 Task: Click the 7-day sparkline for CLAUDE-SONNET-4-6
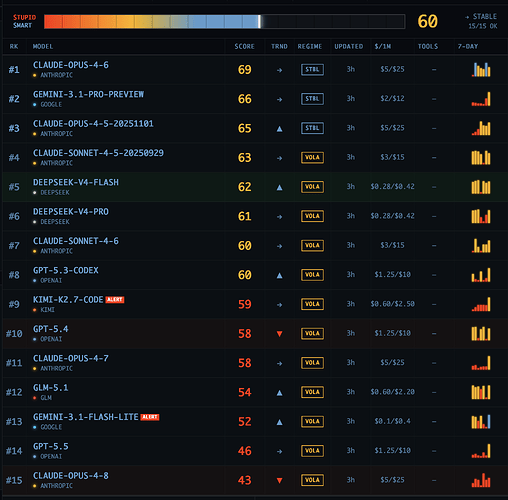tap(481, 246)
